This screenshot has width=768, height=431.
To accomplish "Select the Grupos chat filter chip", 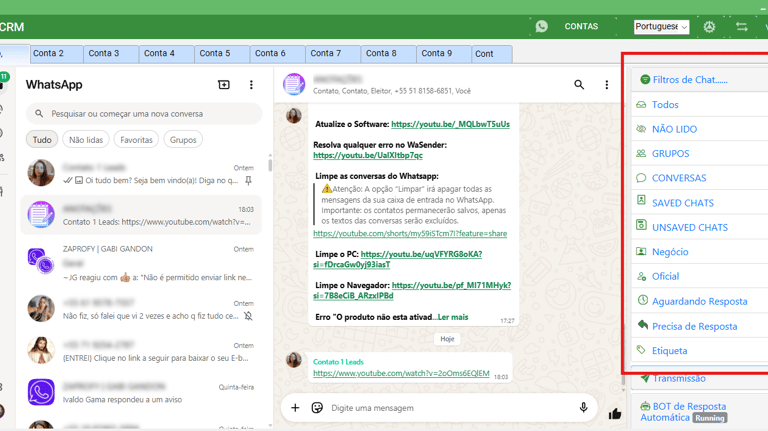I will [183, 140].
